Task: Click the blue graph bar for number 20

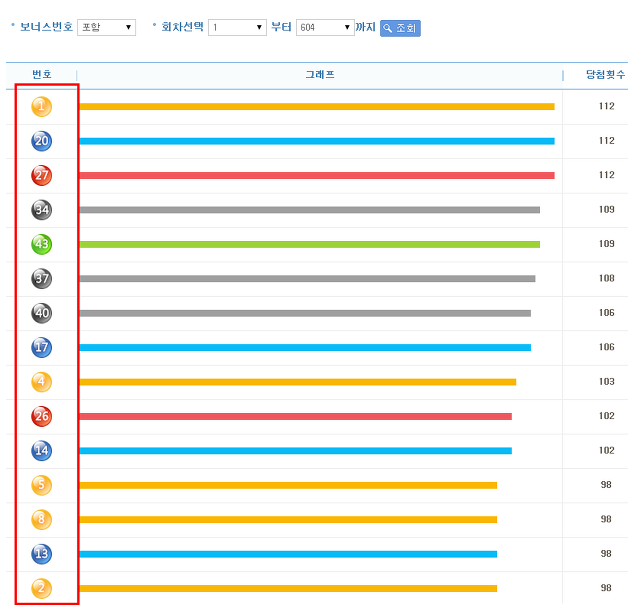Action: click(317, 141)
